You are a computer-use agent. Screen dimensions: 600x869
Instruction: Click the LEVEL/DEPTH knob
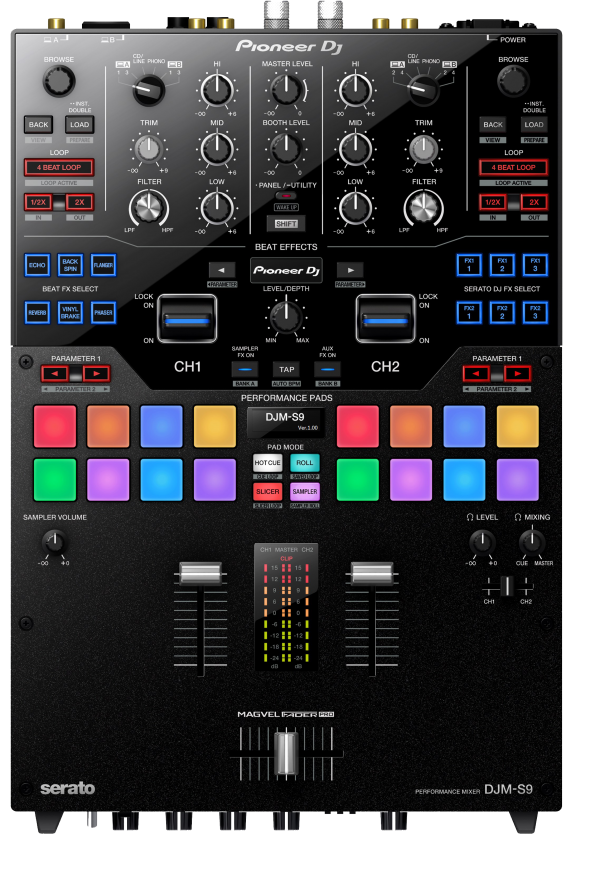(x=286, y=316)
